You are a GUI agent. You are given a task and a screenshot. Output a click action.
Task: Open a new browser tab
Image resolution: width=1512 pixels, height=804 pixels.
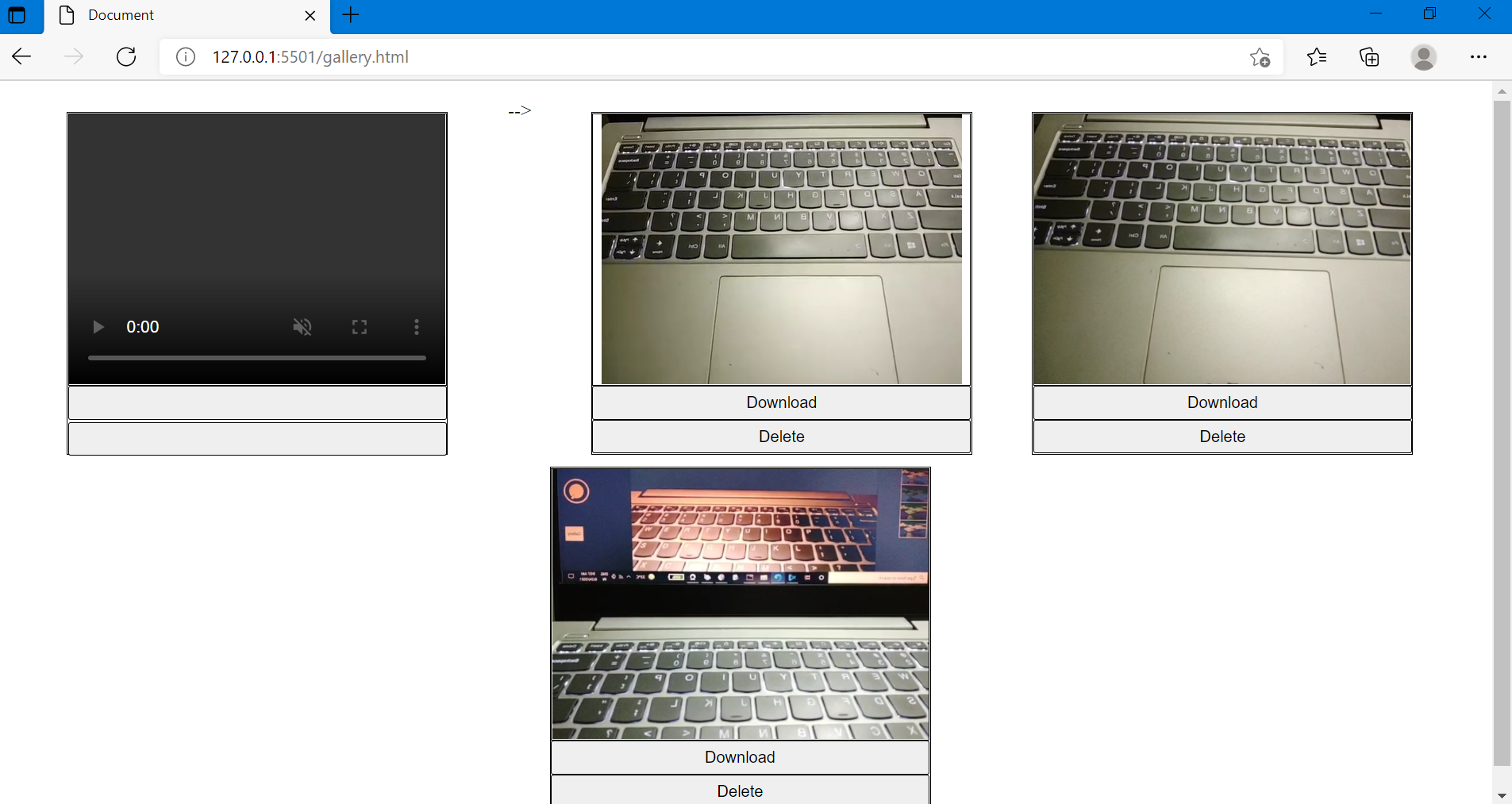tap(351, 15)
